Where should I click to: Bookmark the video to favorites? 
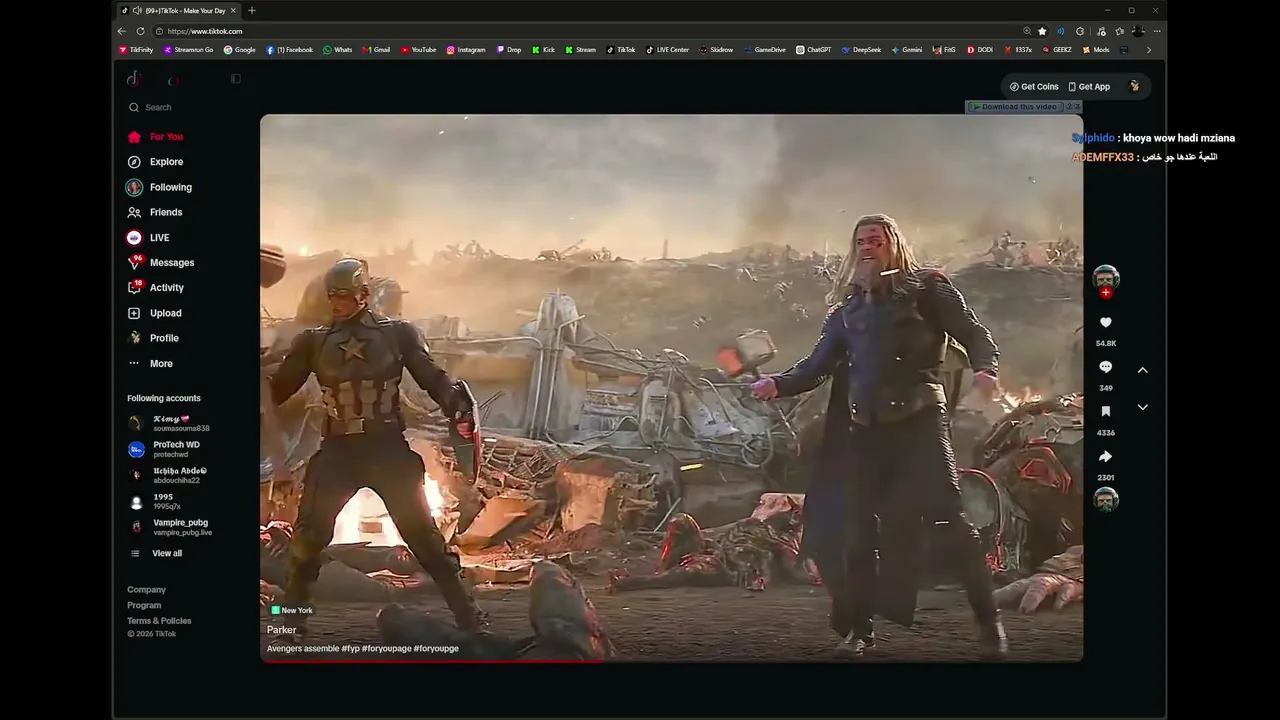click(x=1106, y=412)
